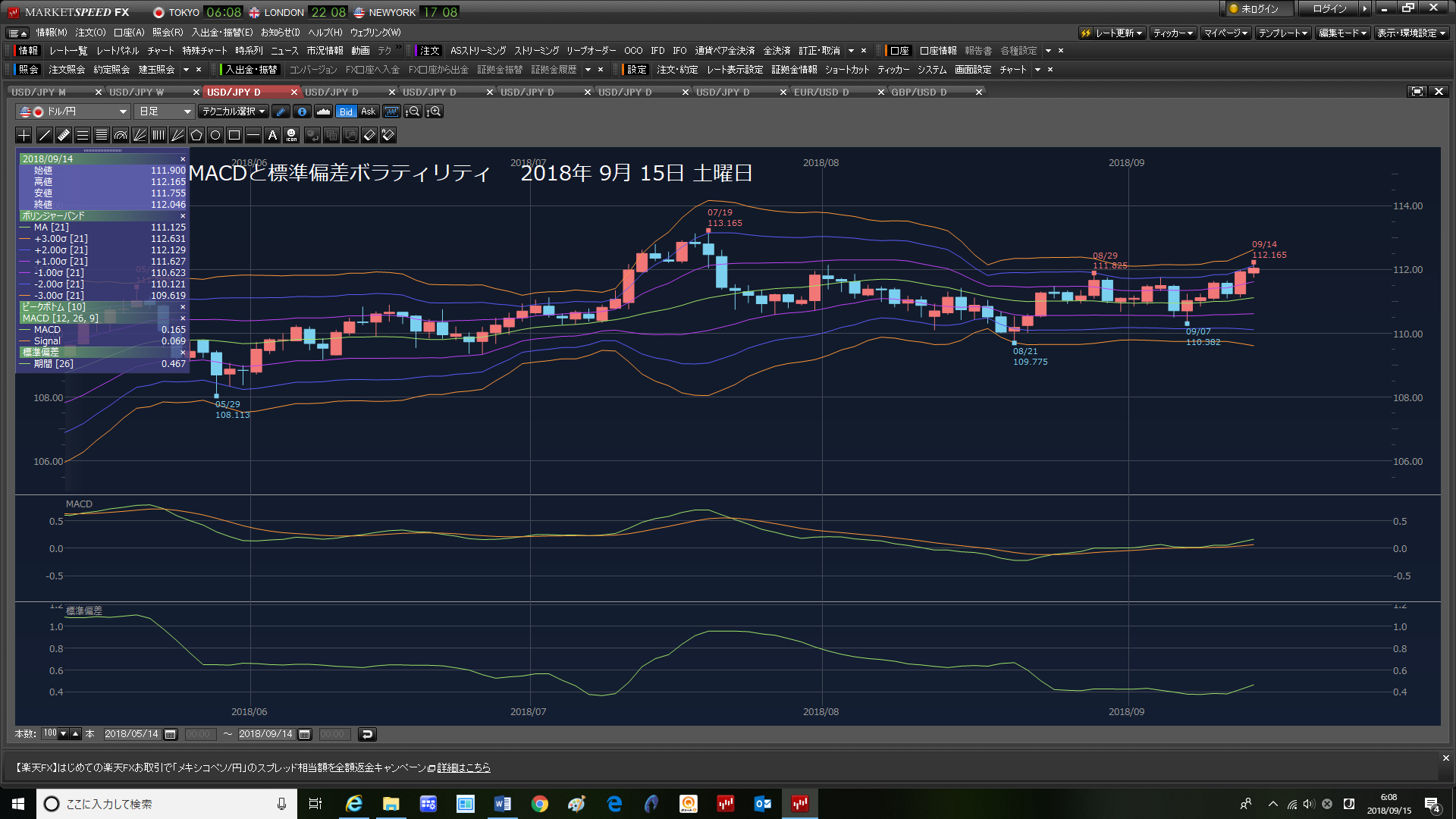This screenshot has height=819, width=1456.
Task: Toggle the 入出金・振替 toolbar group
Action: tap(251, 70)
